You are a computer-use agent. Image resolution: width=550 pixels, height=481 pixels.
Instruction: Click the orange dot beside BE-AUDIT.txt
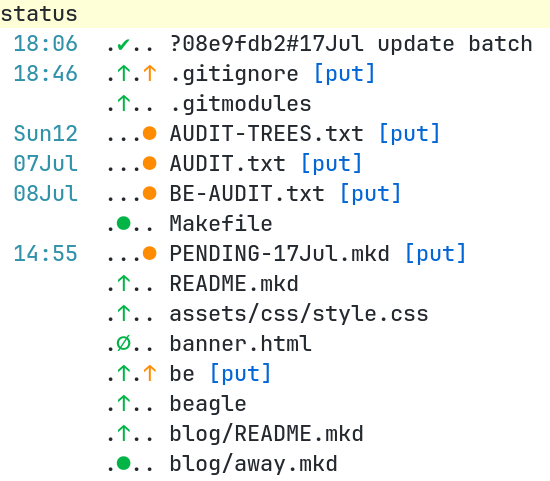click(150, 193)
